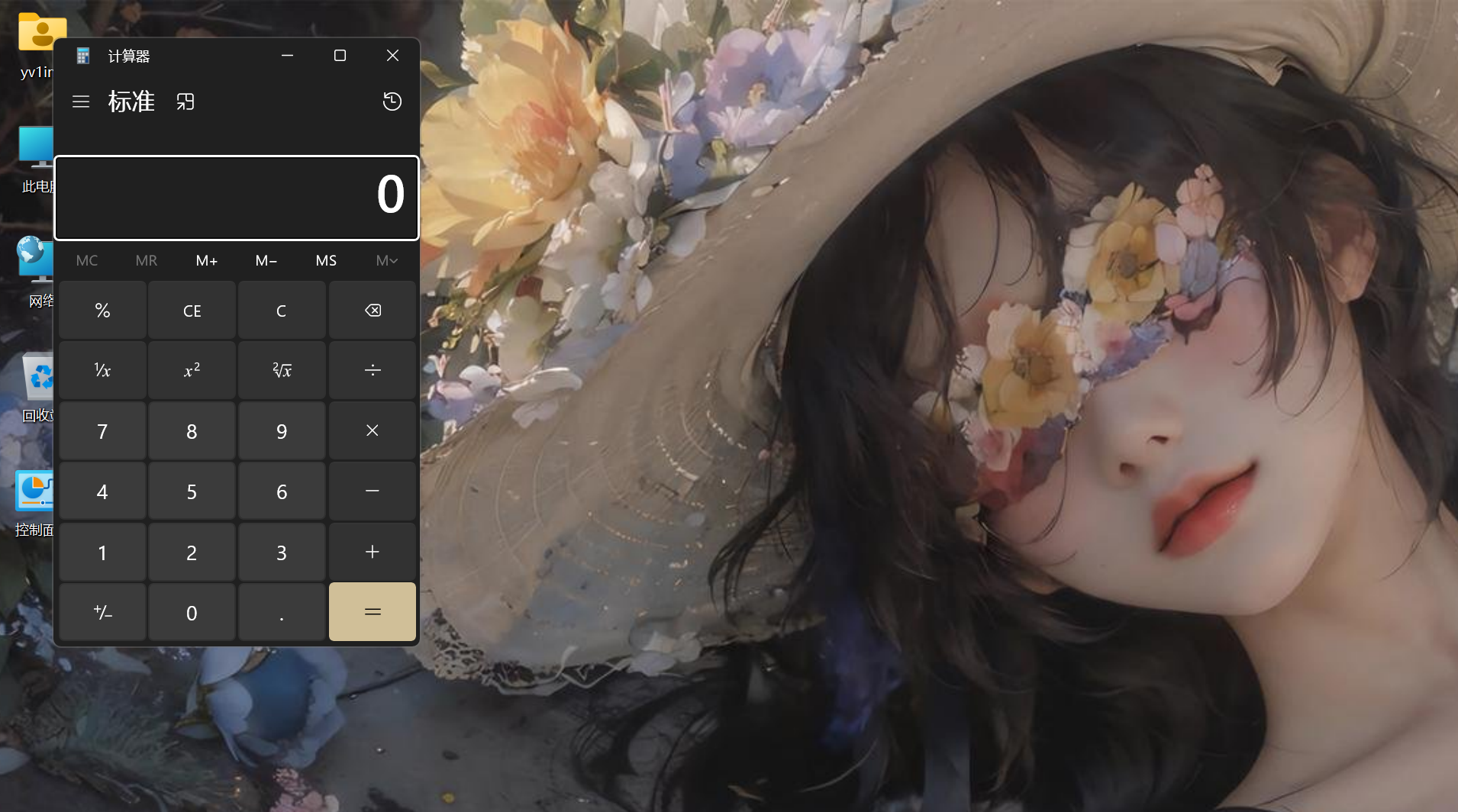Click the decimal point key

(282, 613)
